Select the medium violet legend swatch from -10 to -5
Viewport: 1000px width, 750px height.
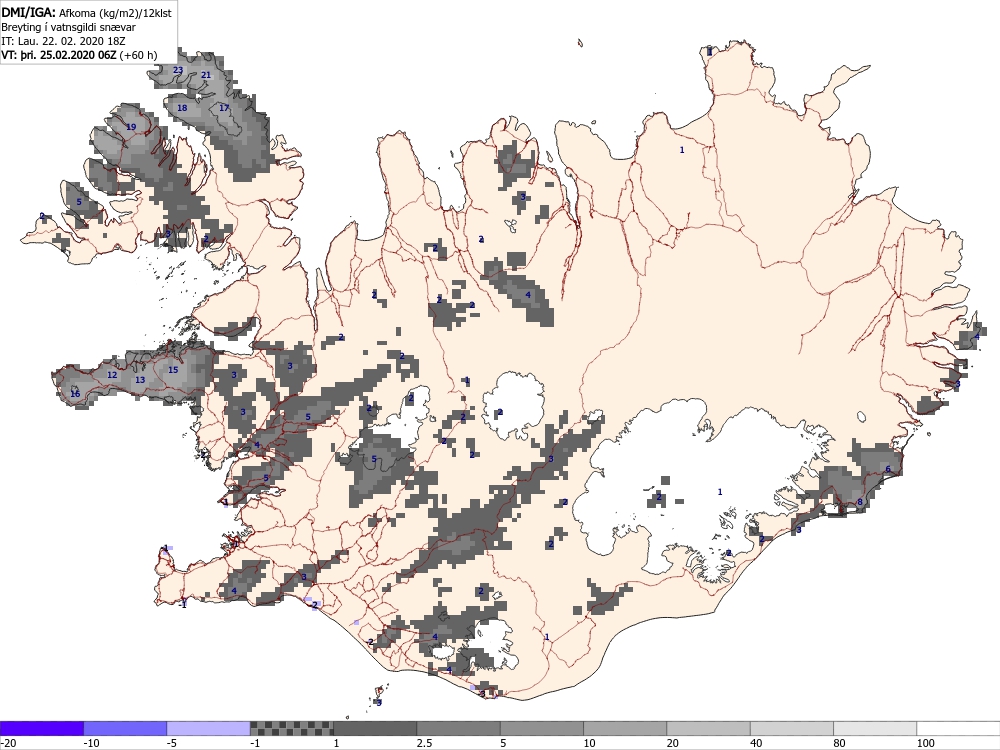pos(125,728)
